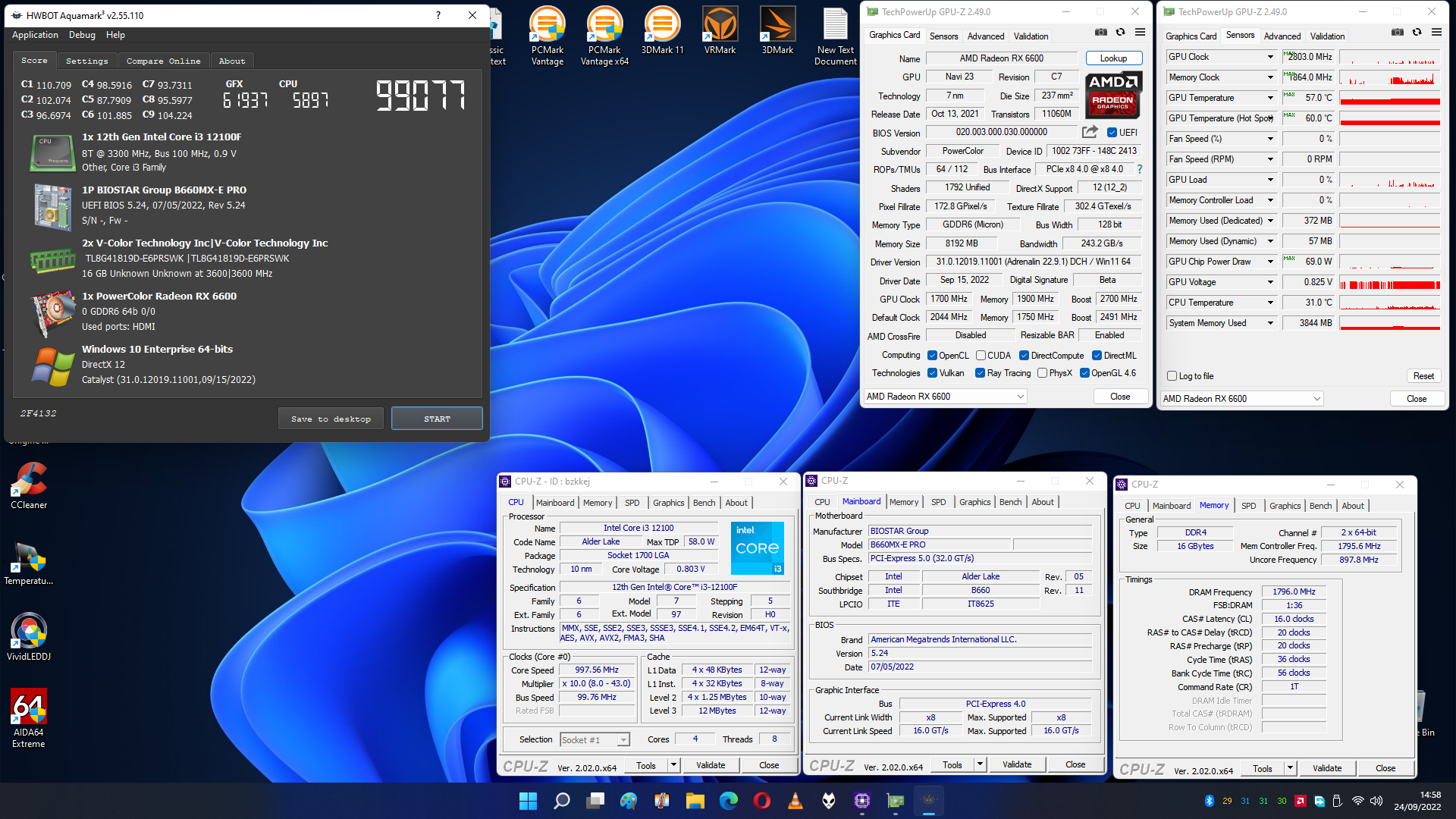Switch to the Settings tab in Aquamark

[x=86, y=61]
